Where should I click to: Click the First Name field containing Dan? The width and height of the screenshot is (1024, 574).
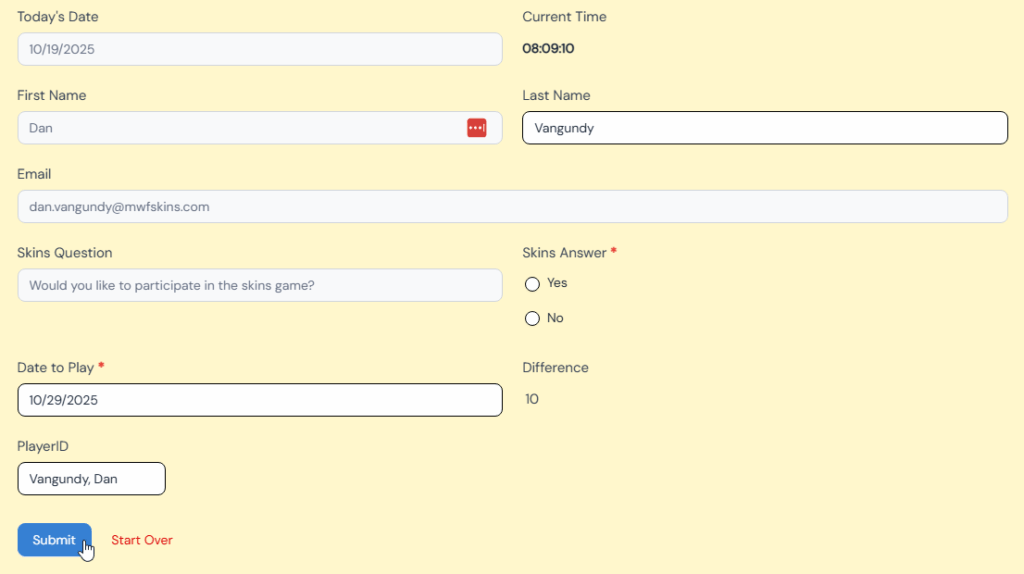coord(240,128)
